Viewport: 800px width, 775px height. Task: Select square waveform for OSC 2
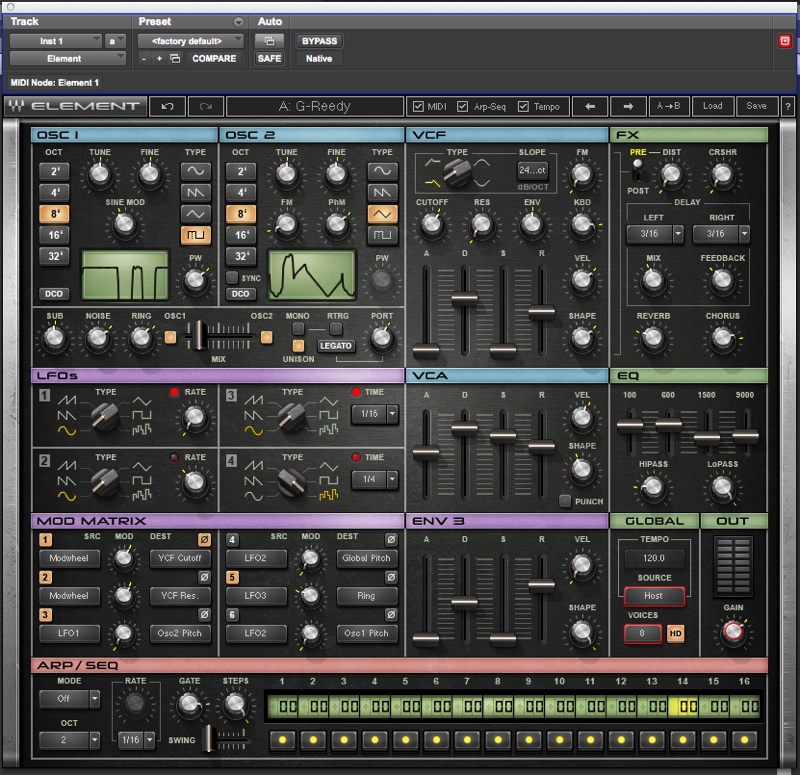382,235
